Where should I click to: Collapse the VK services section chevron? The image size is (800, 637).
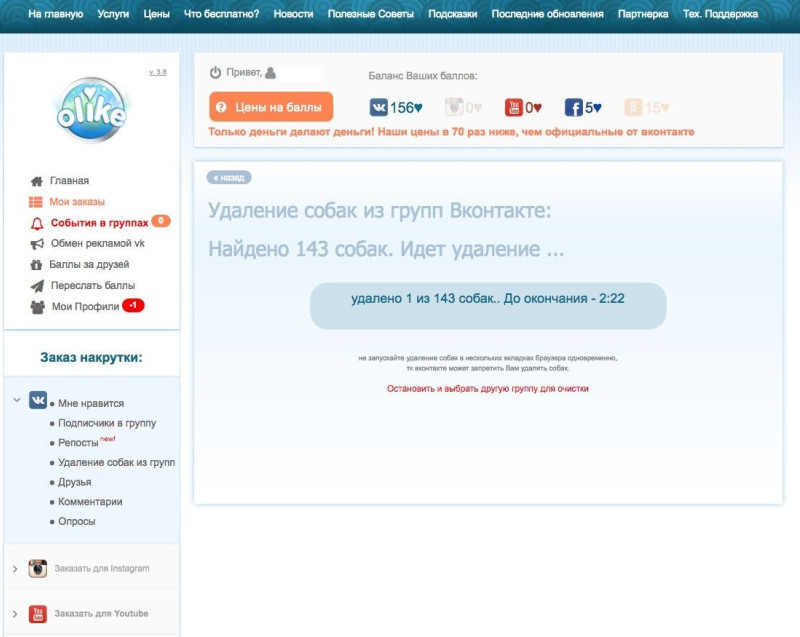pyautogui.click(x=17, y=400)
